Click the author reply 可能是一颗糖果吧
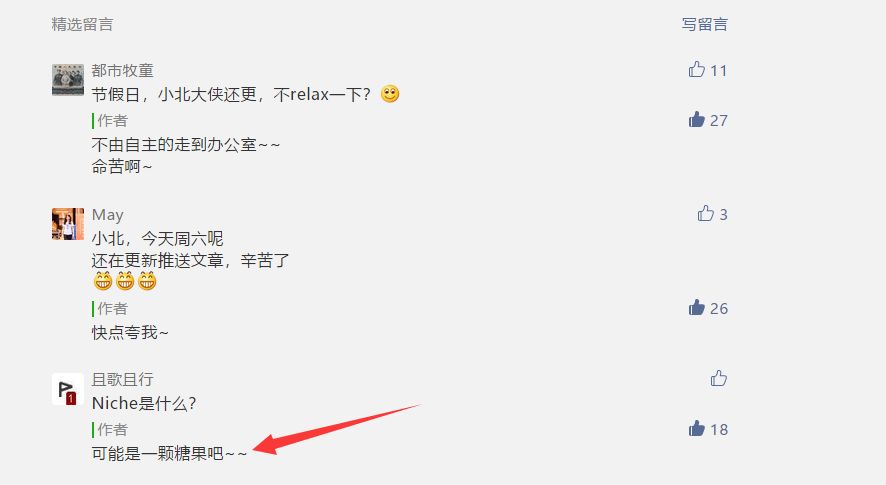Screen dimensions: 886x485 coord(170,453)
